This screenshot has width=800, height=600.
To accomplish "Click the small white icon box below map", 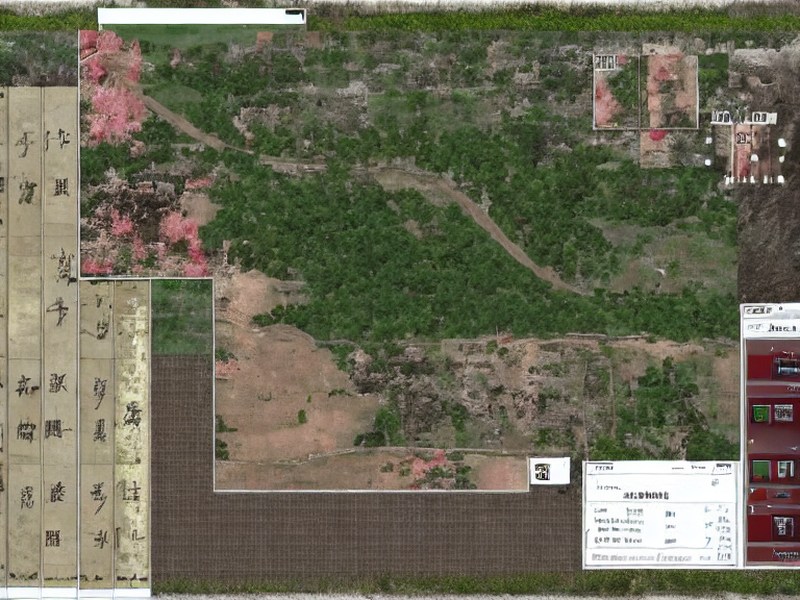I will pos(549,471).
